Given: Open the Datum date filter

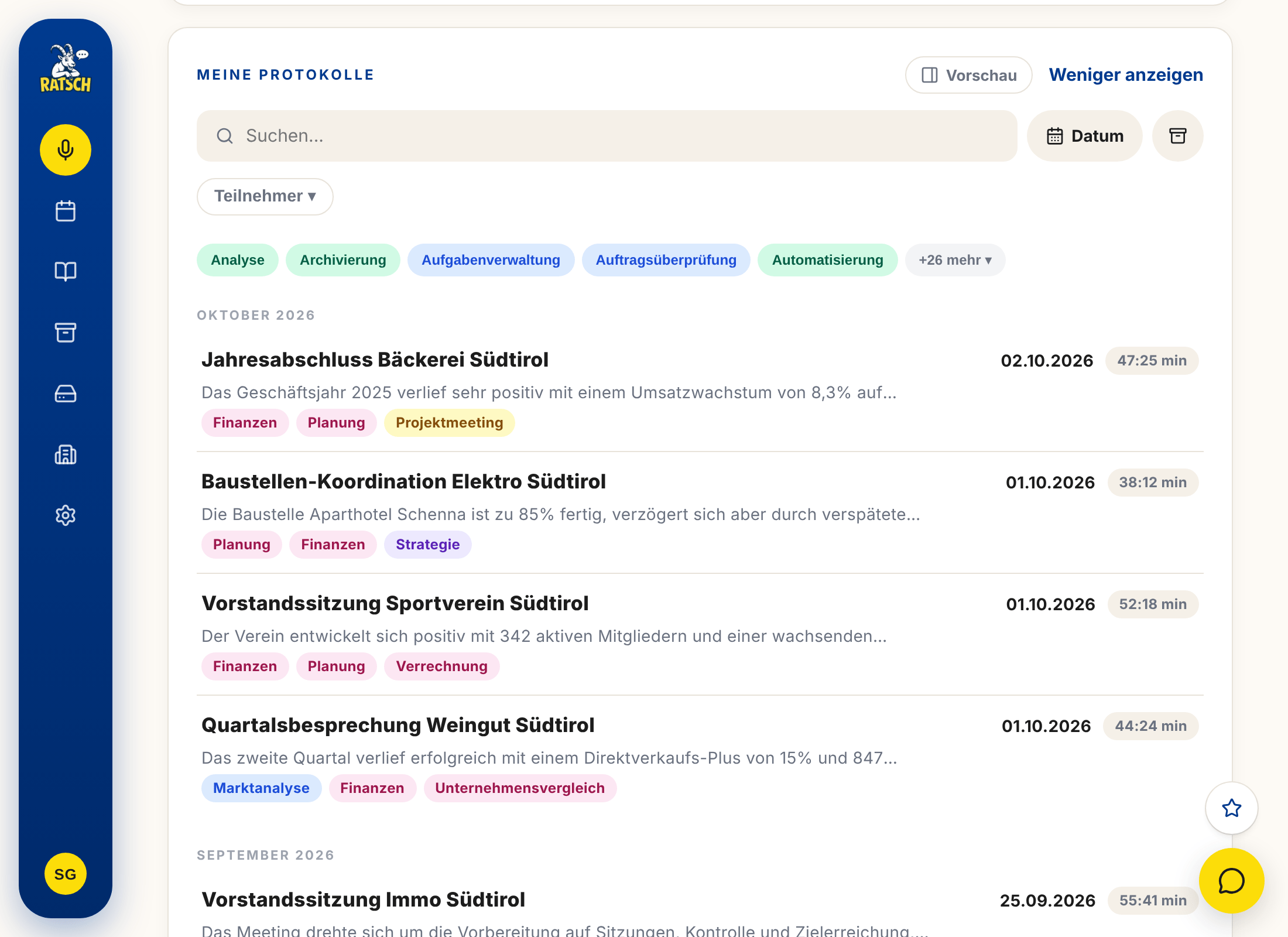Looking at the screenshot, I should (1085, 136).
